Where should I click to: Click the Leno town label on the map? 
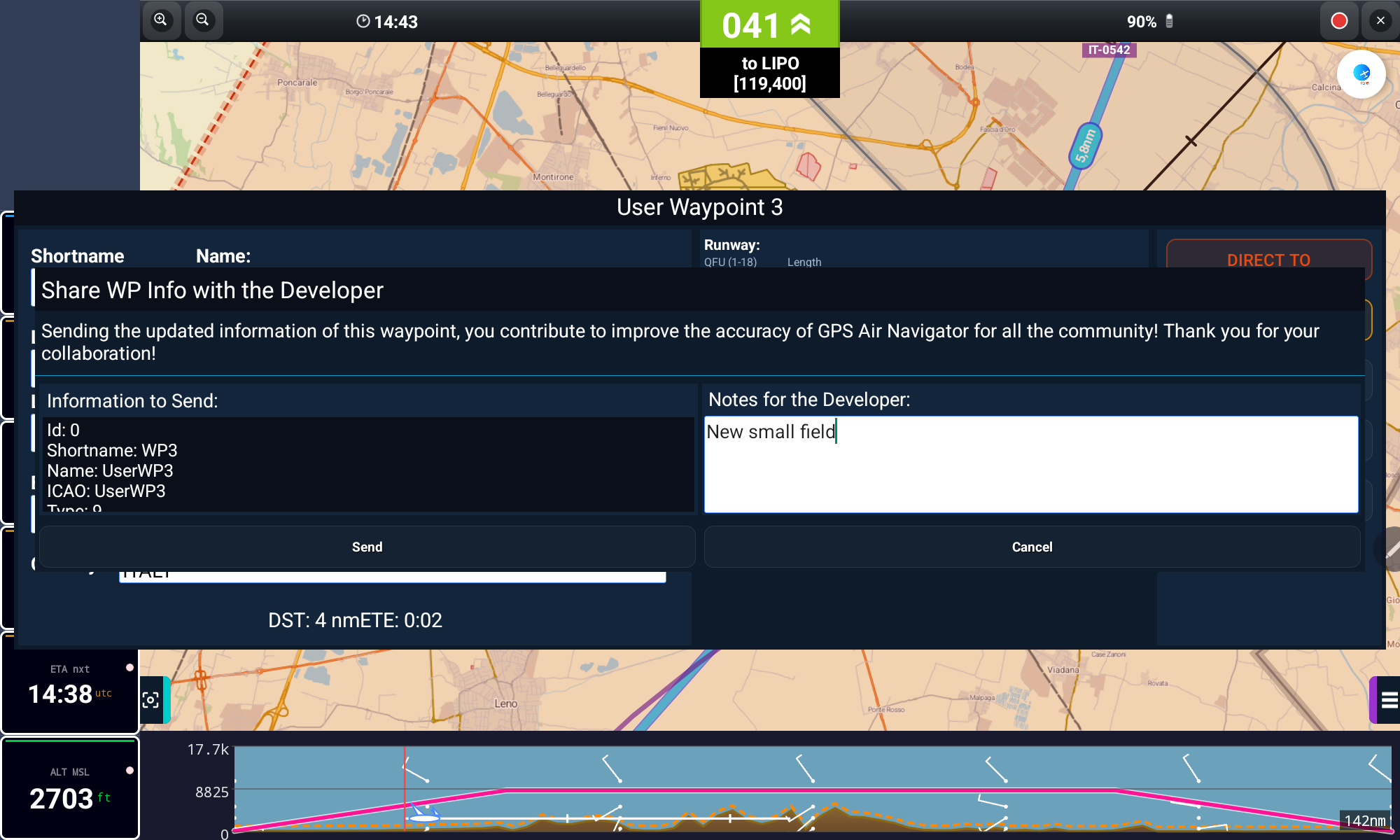click(x=505, y=703)
